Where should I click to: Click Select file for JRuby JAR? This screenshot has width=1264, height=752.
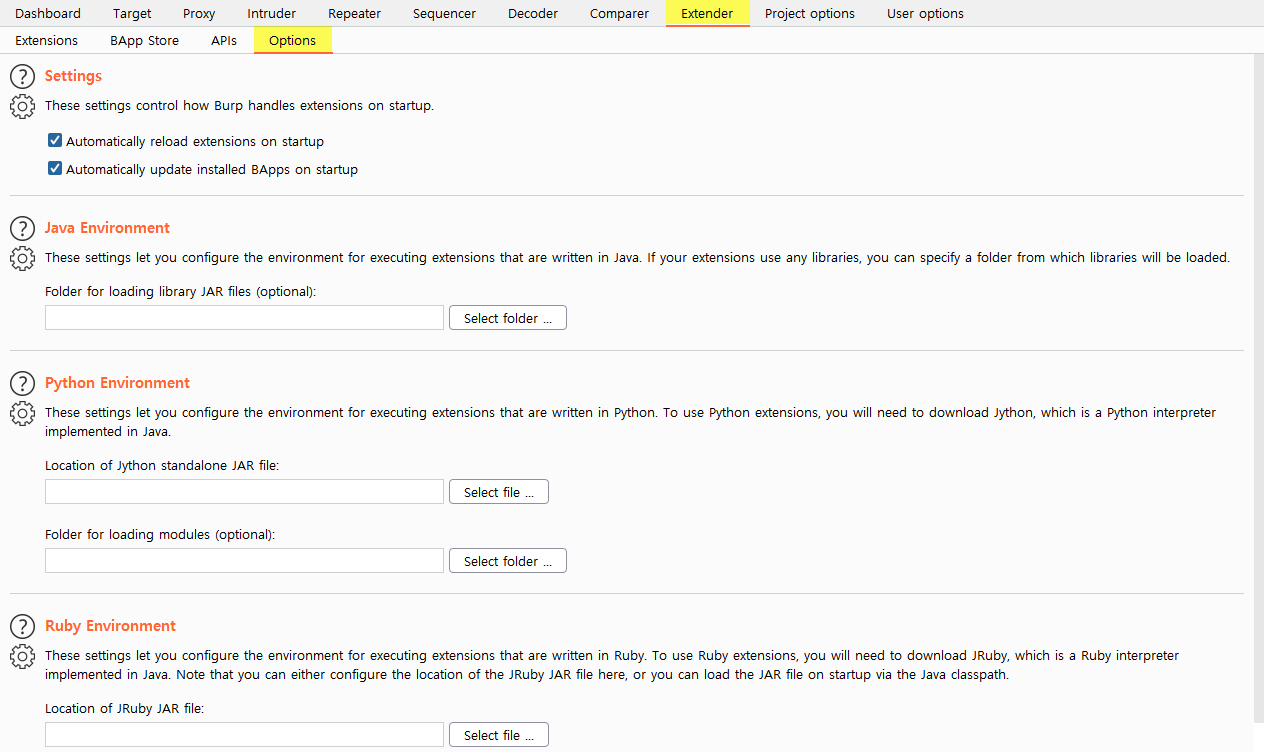(499, 735)
